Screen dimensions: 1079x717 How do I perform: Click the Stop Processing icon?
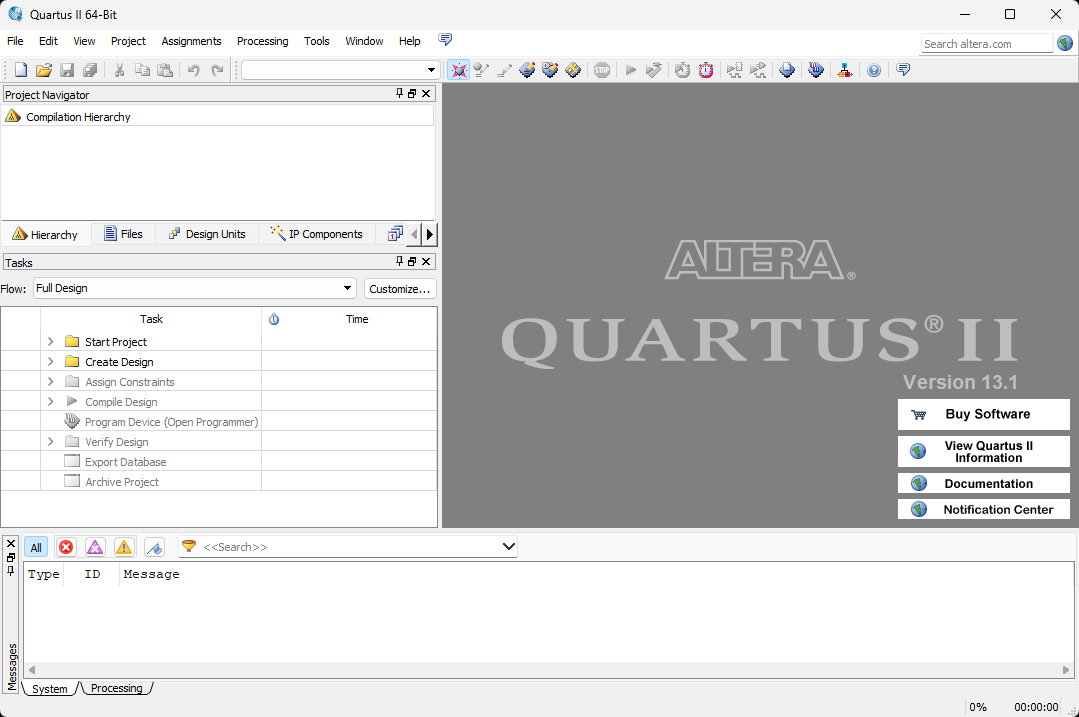click(x=602, y=70)
